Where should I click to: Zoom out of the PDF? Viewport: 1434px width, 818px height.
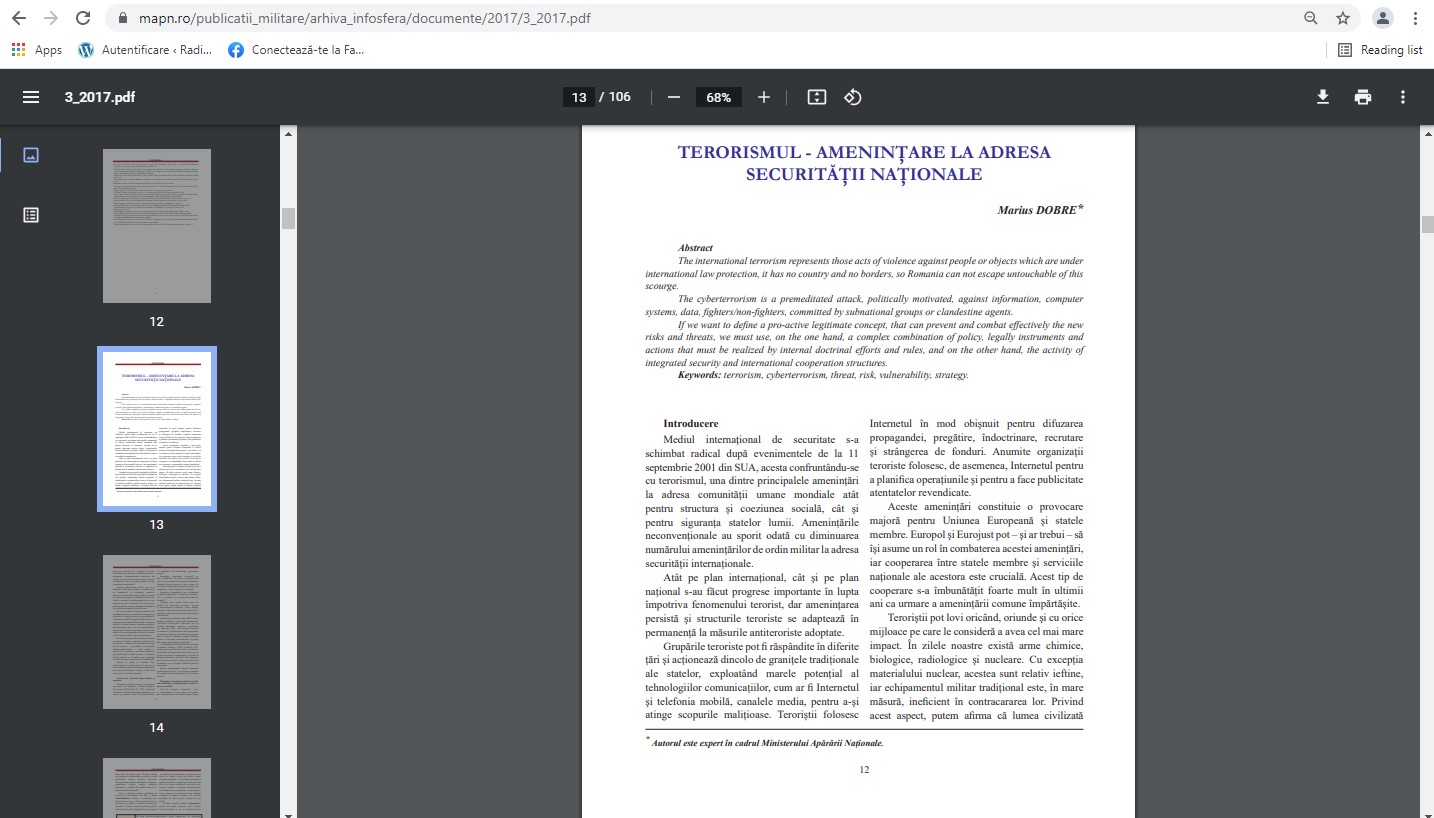(674, 97)
